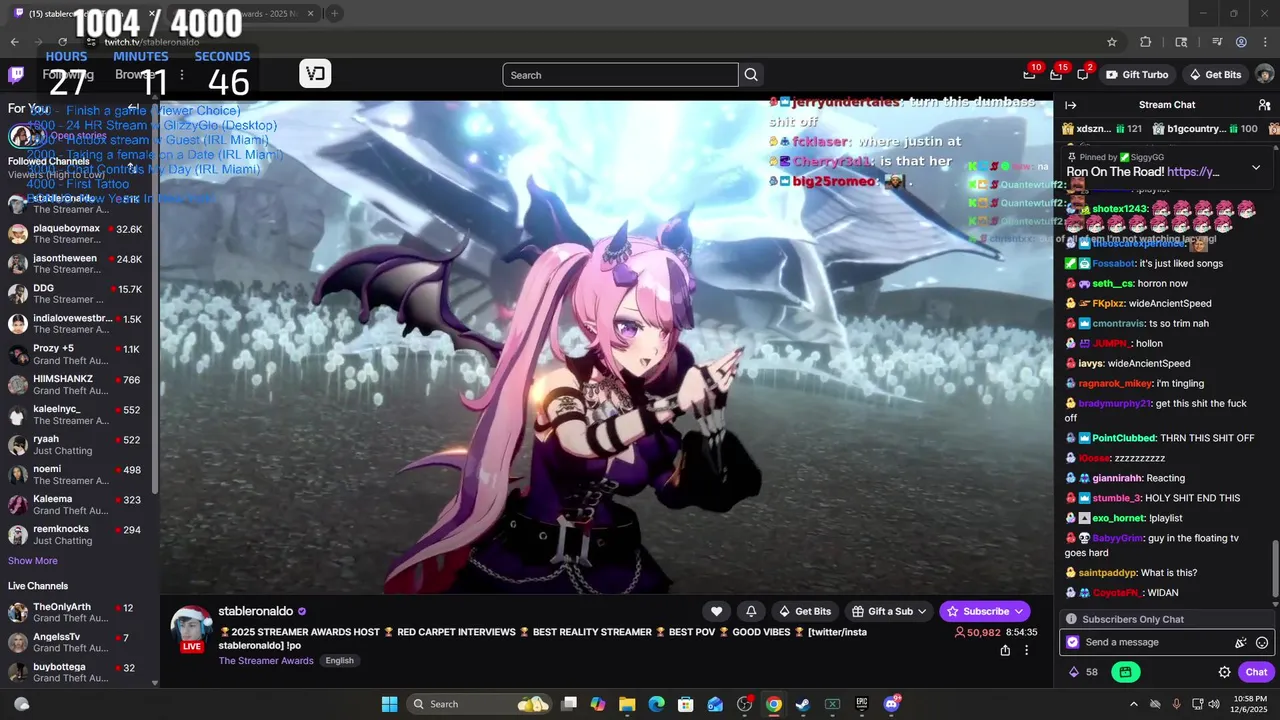The image size is (1280, 720).
Task: Send message with the Chat button
Action: (1256, 672)
